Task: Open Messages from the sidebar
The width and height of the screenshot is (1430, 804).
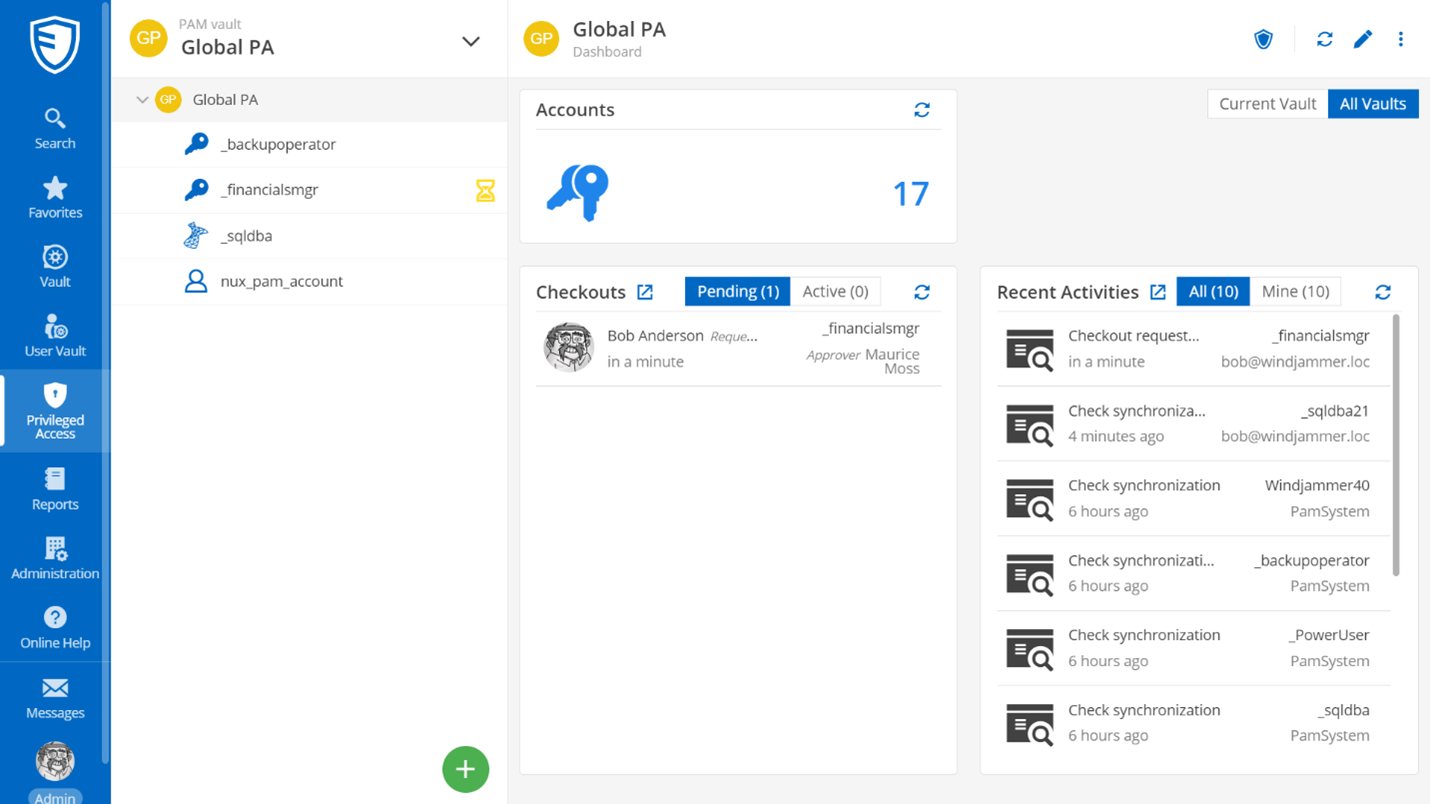Action: tap(54, 697)
